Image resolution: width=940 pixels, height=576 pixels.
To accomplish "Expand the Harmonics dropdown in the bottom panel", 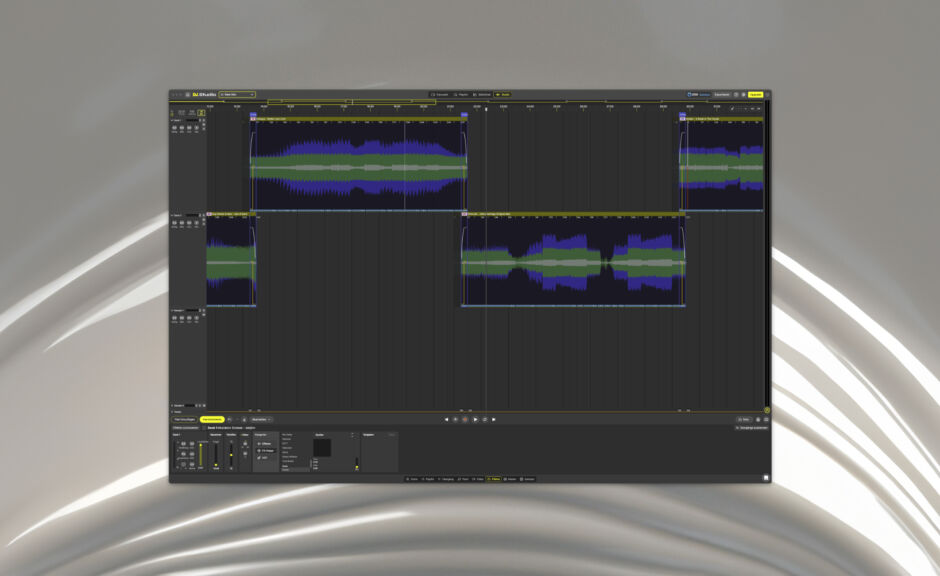I will point(262,419).
